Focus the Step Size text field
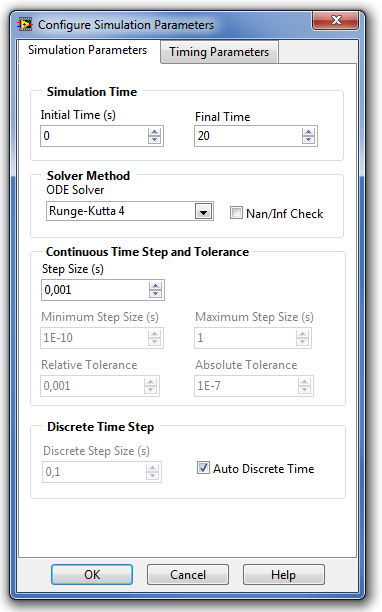Image resolution: width=382 pixels, height=612 pixels. click(x=95, y=290)
